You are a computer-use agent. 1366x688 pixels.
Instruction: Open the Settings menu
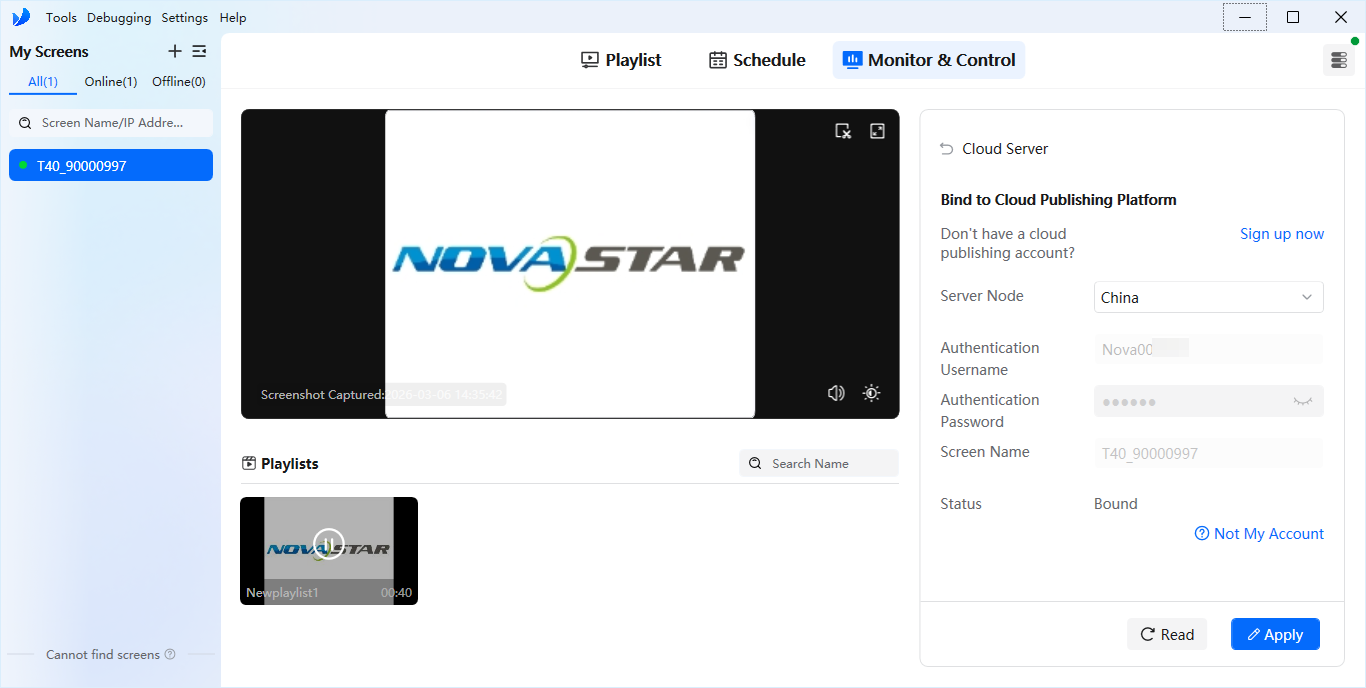click(x=185, y=18)
